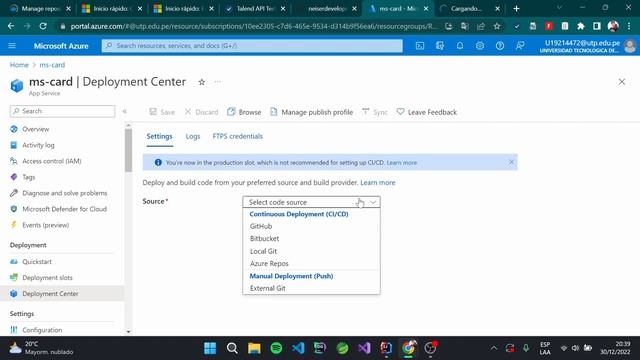Open Visual Studio Code from the taskbar
640x360 pixels.
point(298,348)
